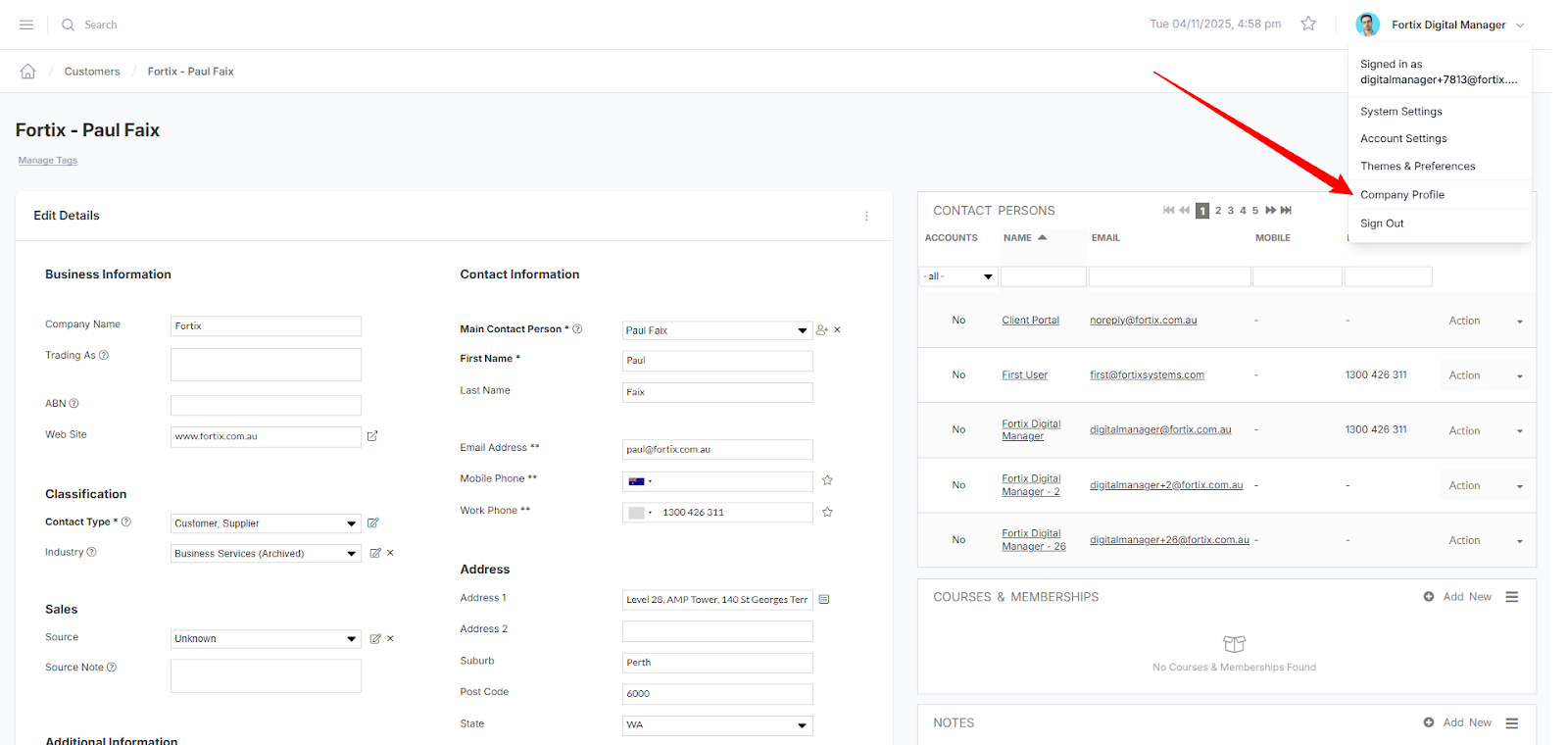Viewport: 1568px width, 745px height.
Task: Open Notes list menu icon
Action: pyautogui.click(x=1512, y=722)
